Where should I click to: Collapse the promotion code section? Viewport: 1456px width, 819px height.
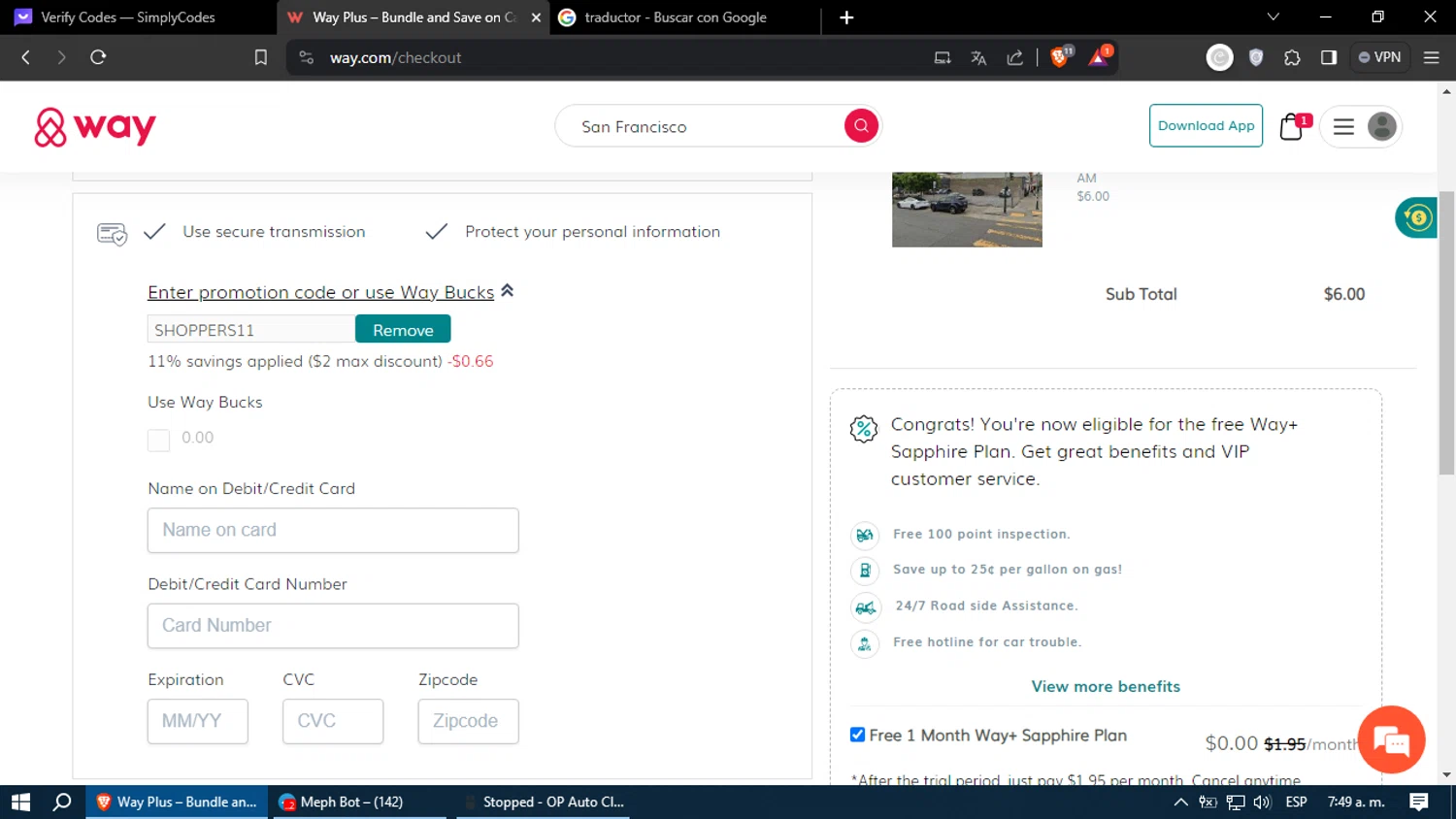(507, 290)
